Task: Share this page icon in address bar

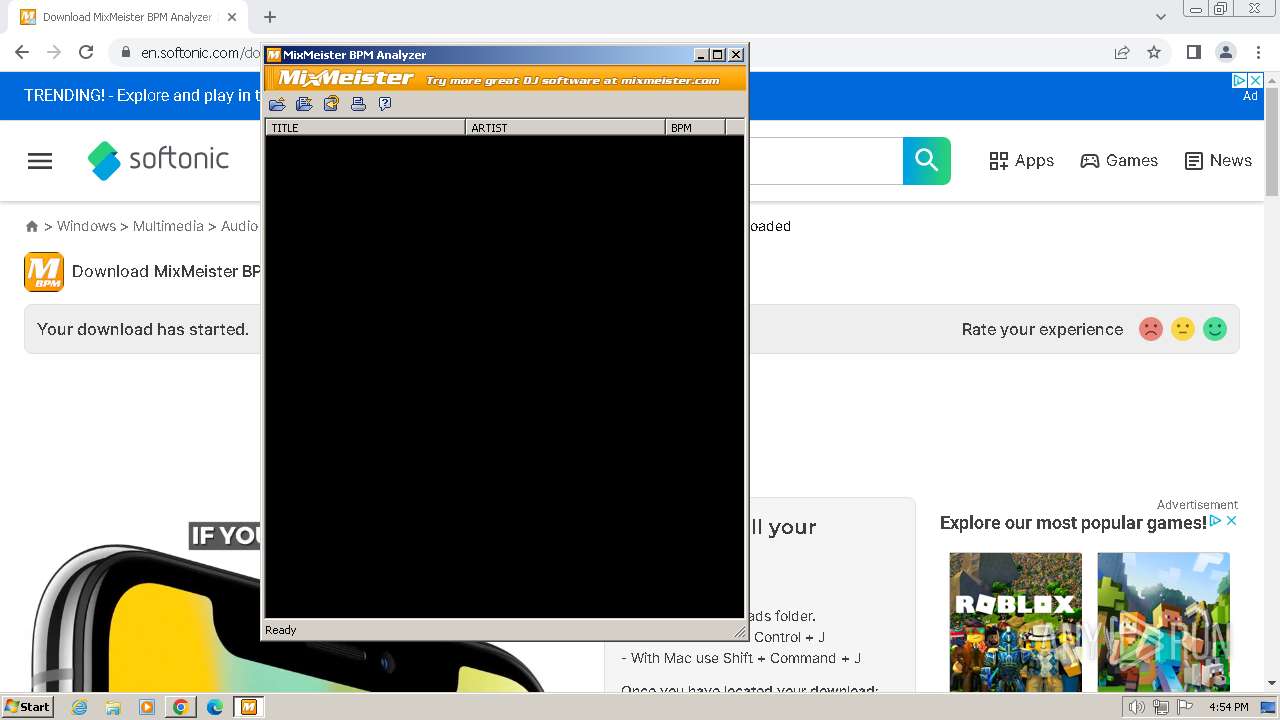Action: (1122, 52)
